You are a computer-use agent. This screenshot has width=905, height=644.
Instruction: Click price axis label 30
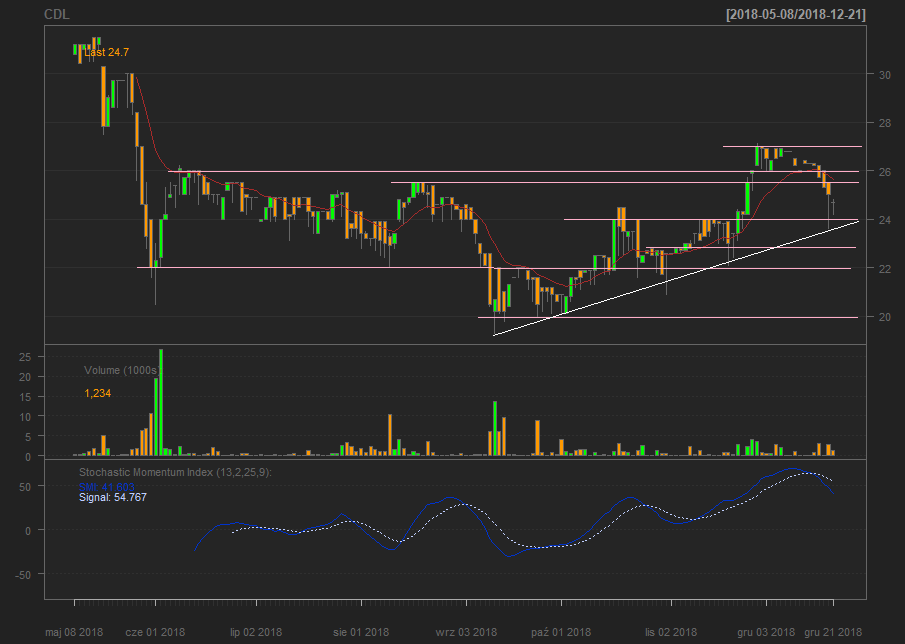click(x=885, y=75)
